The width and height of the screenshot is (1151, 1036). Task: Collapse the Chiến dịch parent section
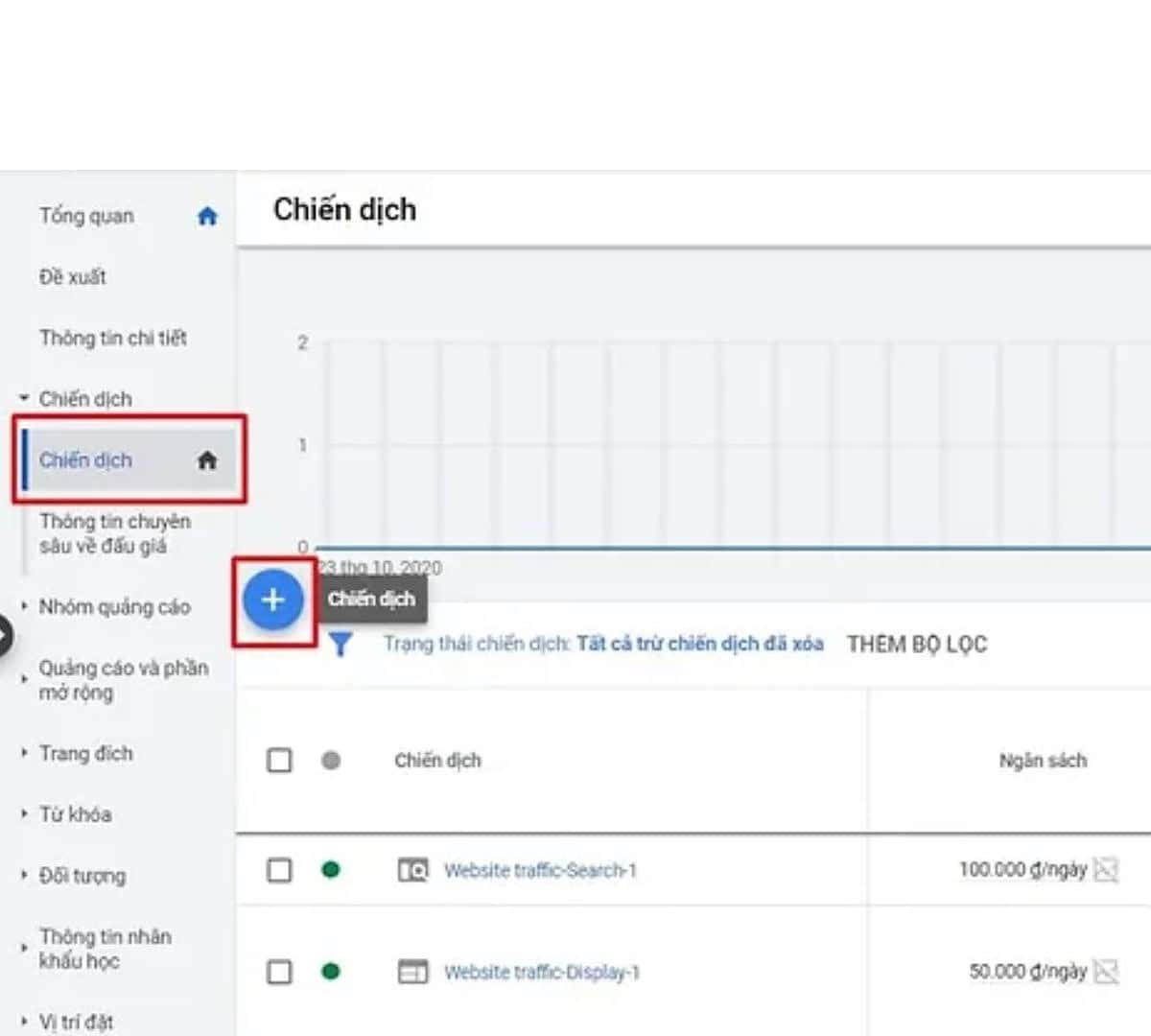click(25, 398)
